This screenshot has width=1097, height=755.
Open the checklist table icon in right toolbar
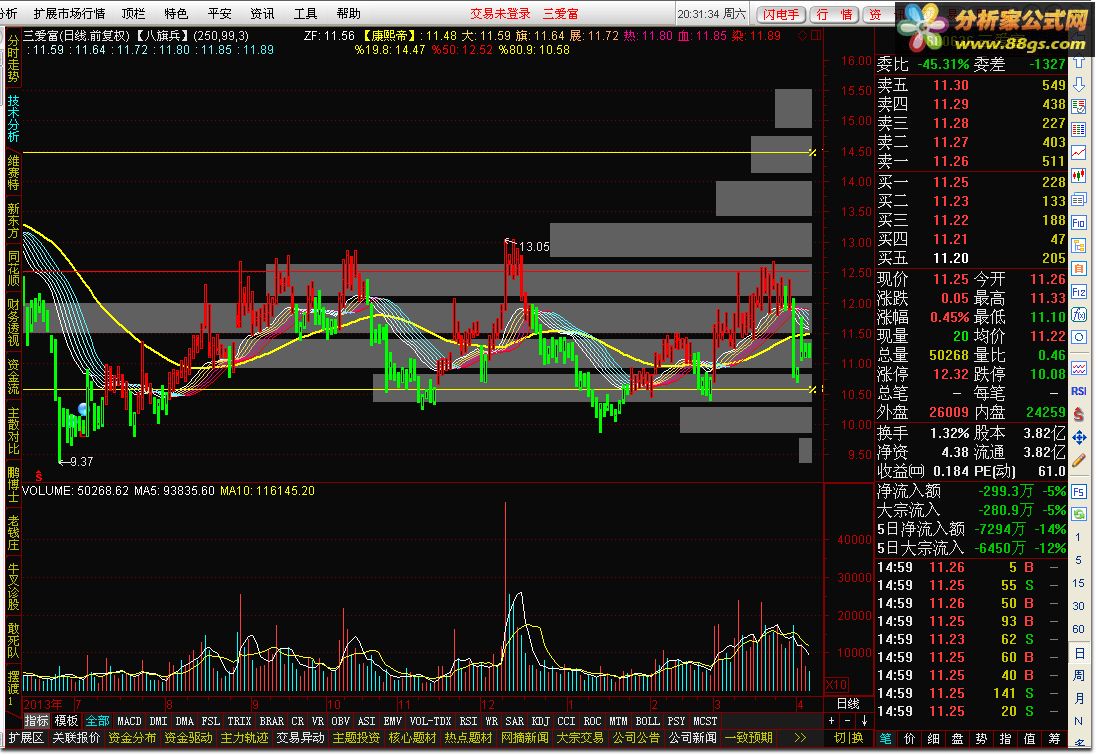pos(1079,106)
